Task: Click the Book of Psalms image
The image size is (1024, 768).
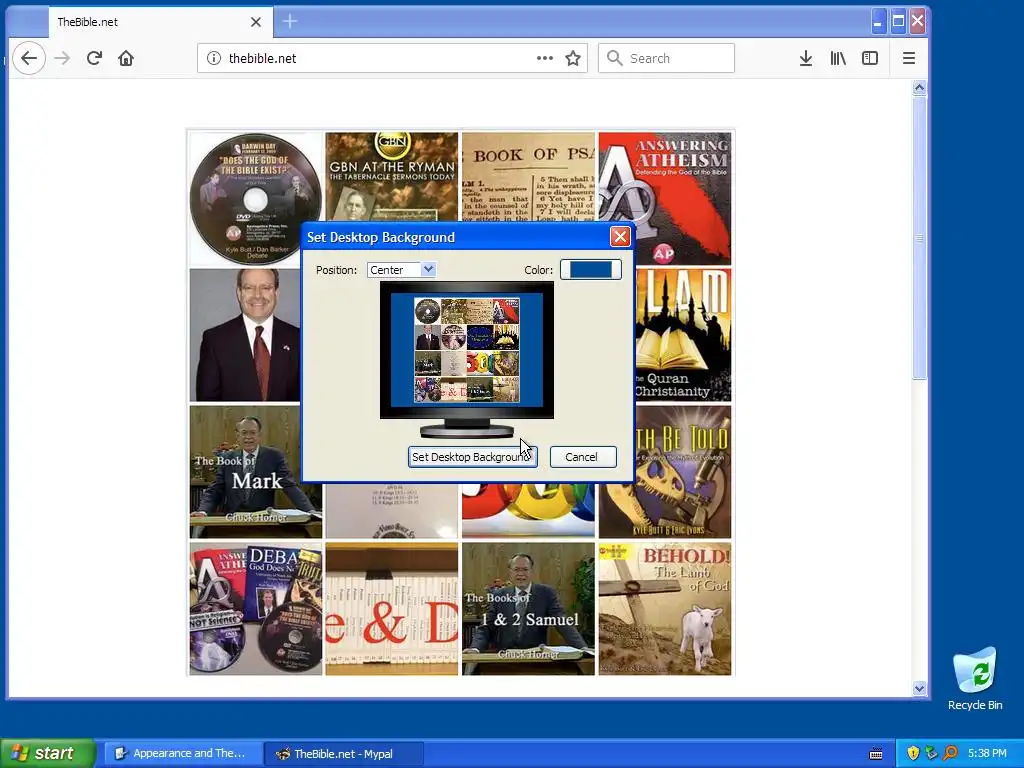Action: click(x=528, y=177)
